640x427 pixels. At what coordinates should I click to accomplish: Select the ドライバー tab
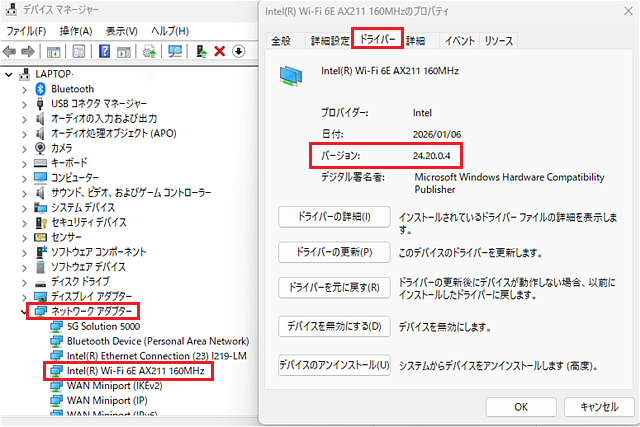click(378, 39)
